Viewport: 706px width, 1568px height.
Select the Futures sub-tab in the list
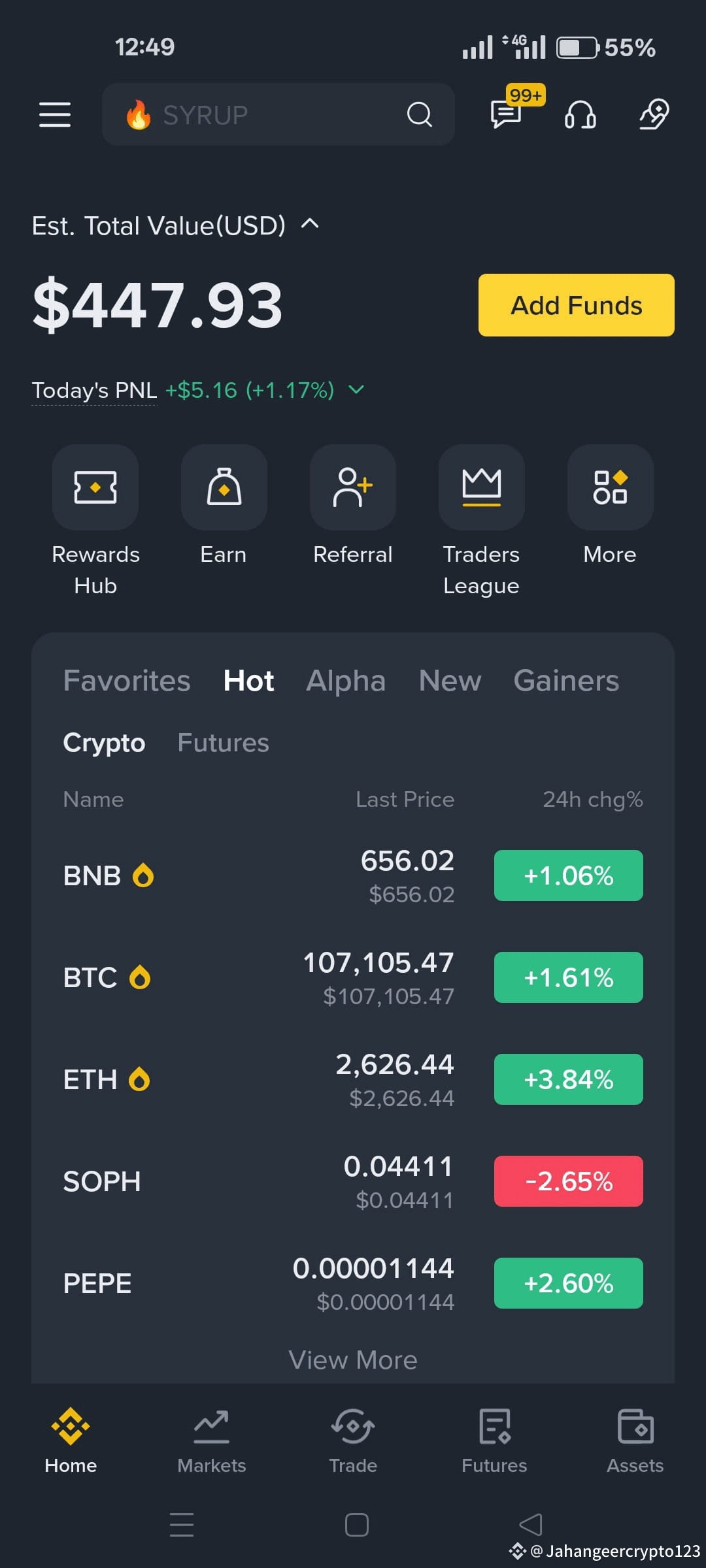223,743
